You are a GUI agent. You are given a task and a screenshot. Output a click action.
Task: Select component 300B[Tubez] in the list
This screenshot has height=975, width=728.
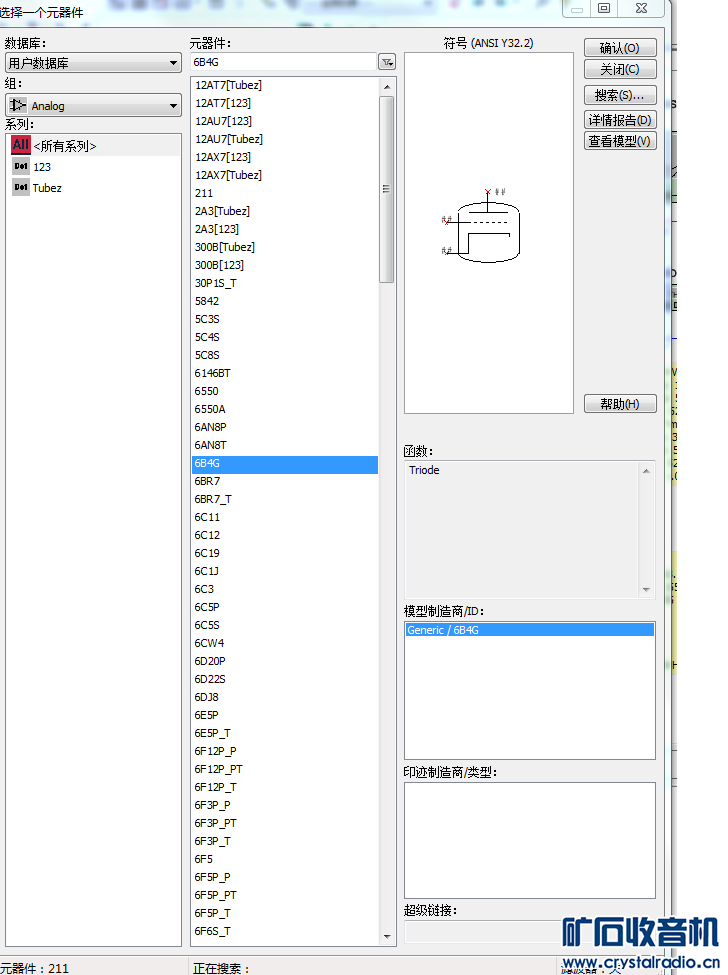tap(225, 247)
